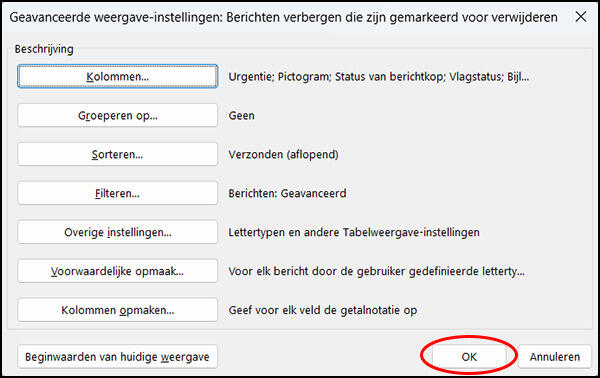Viewport: 600px width, 378px height.
Task: Open Overige instellingen...
Action: 117,232
